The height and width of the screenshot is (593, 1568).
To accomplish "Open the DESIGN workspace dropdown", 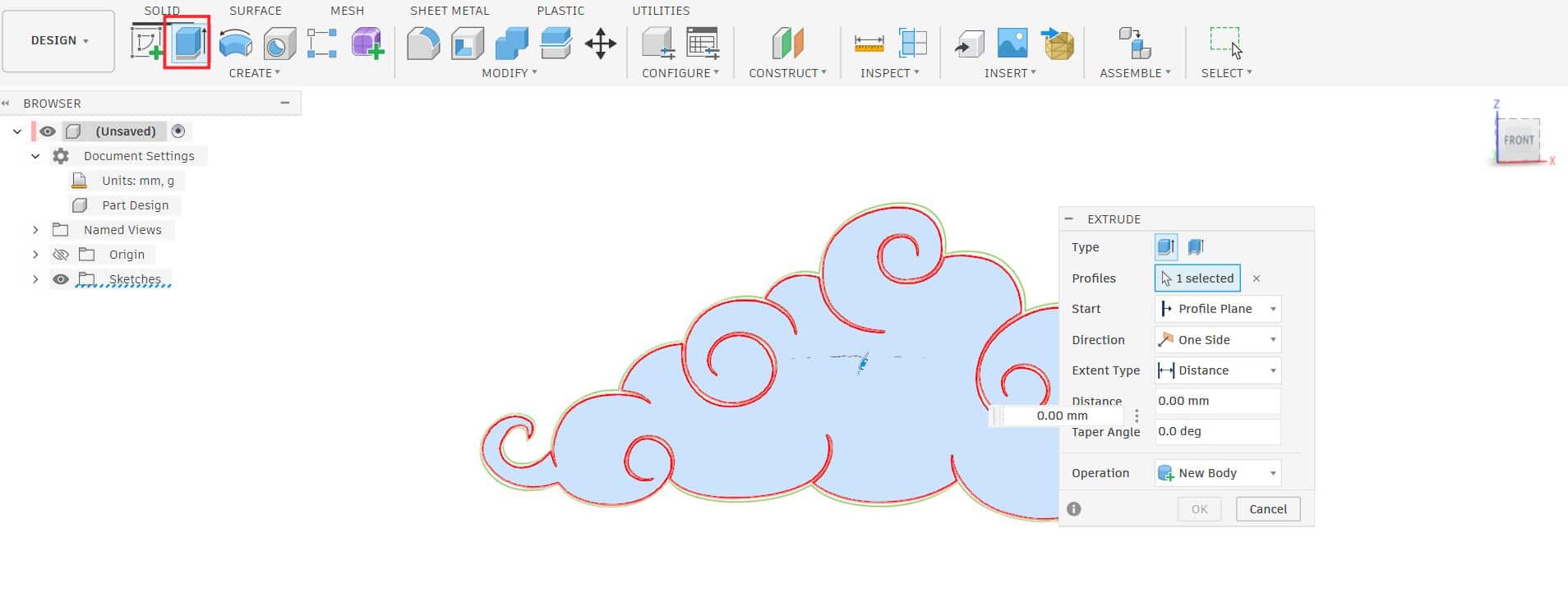I will click(x=58, y=41).
